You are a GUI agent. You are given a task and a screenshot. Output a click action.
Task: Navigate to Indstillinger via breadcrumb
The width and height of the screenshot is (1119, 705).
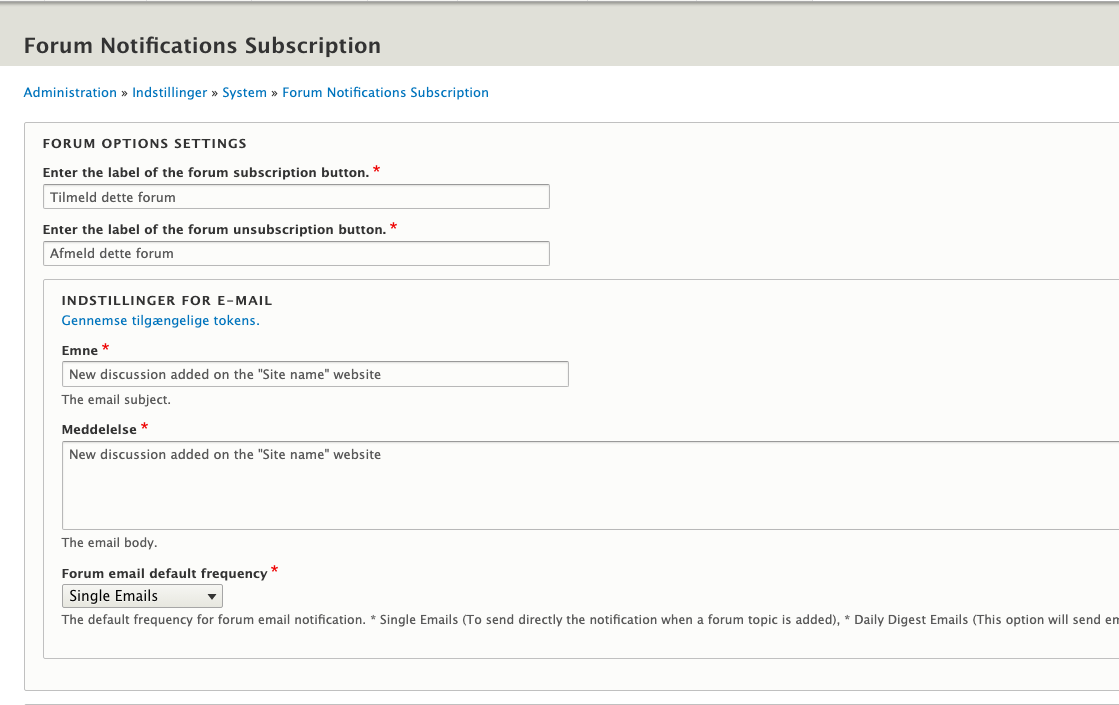tap(169, 92)
